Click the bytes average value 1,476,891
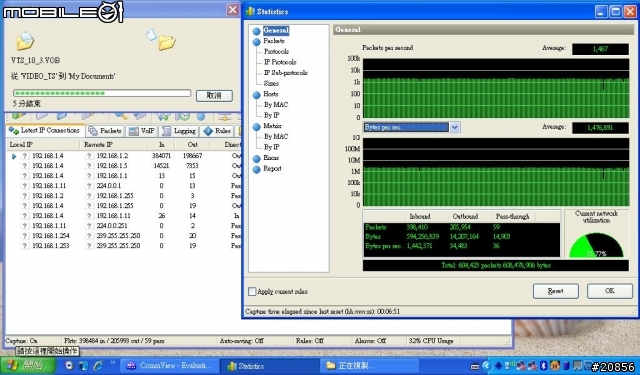 pyautogui.click(x=600, y=128)
